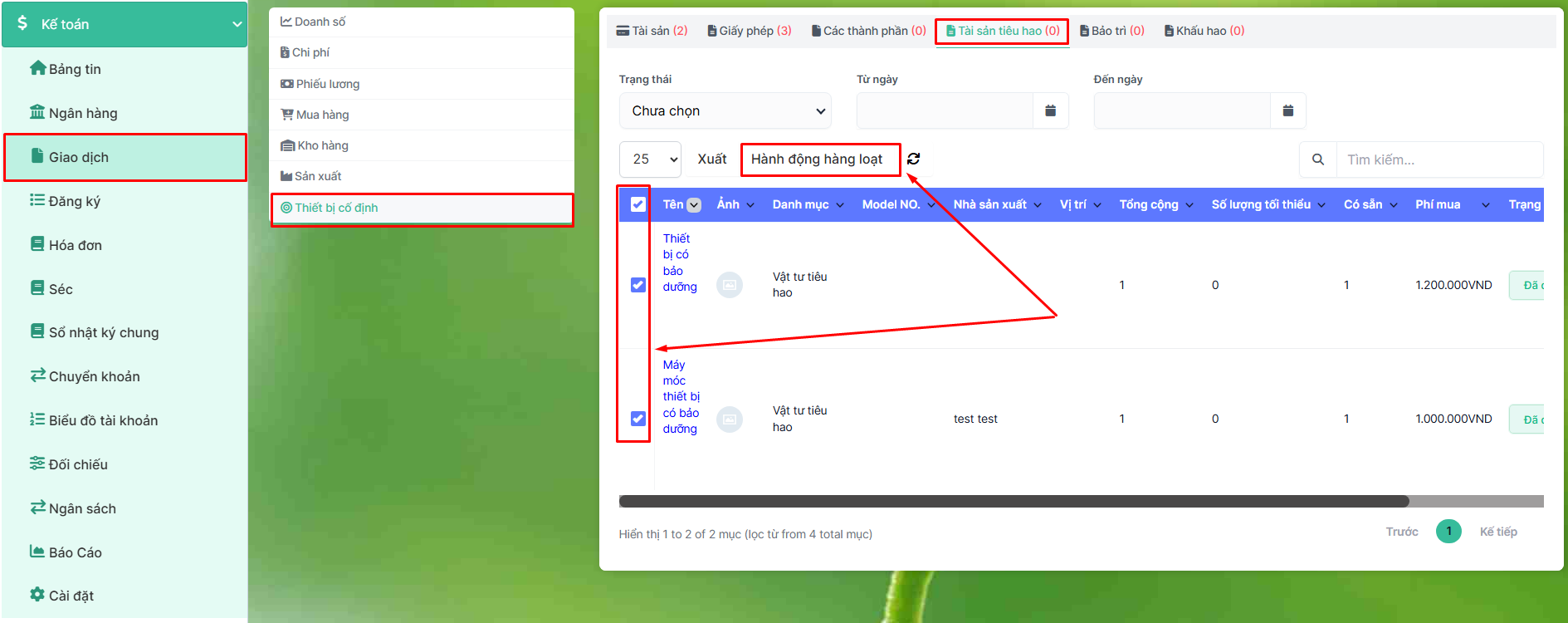Screen dimensions: 1568x623
Task: Click the 1.200.000VND price cell
Action: coord(1453,285)
